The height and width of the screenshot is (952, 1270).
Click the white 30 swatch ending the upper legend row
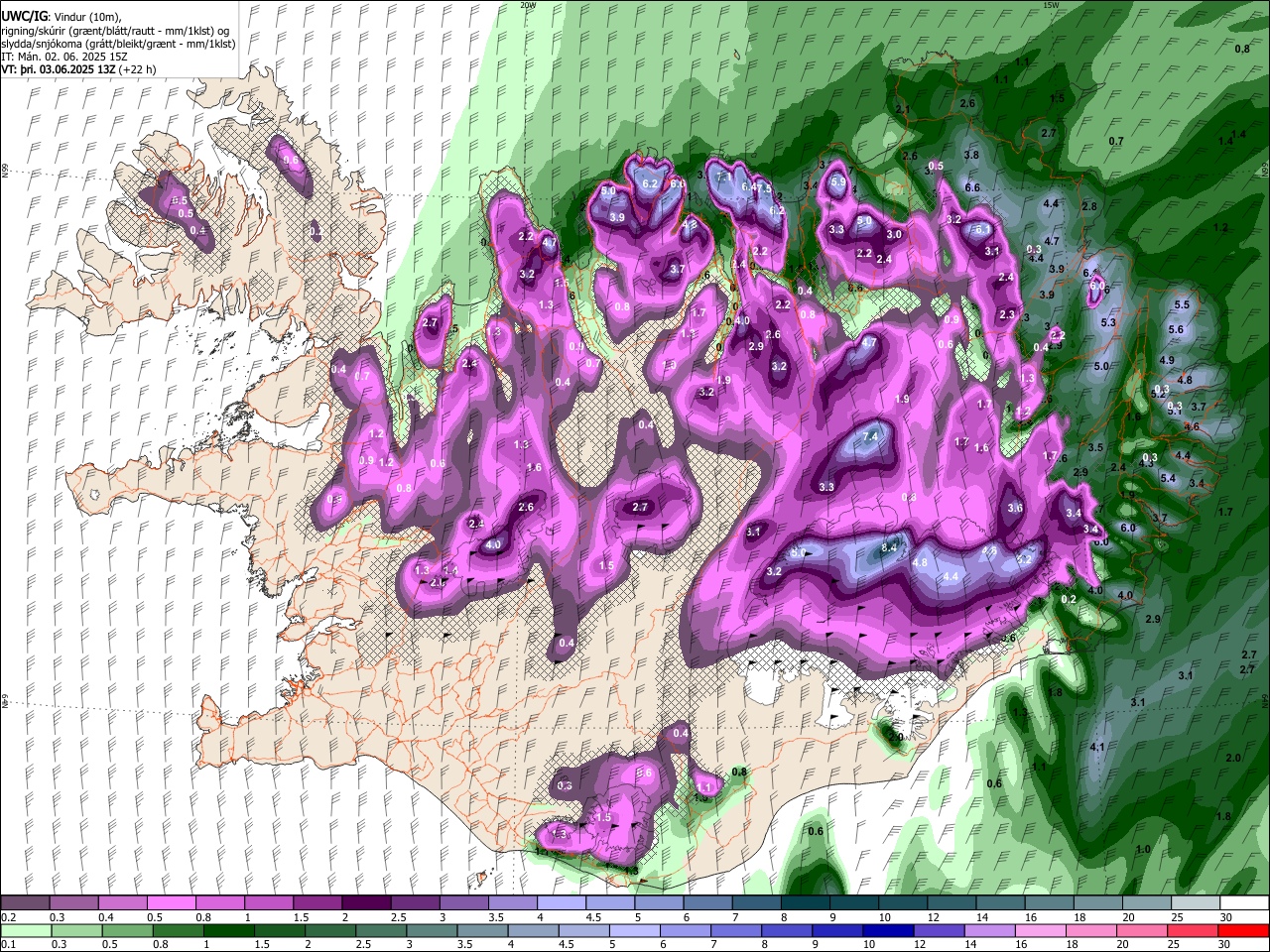[1243, 903]
